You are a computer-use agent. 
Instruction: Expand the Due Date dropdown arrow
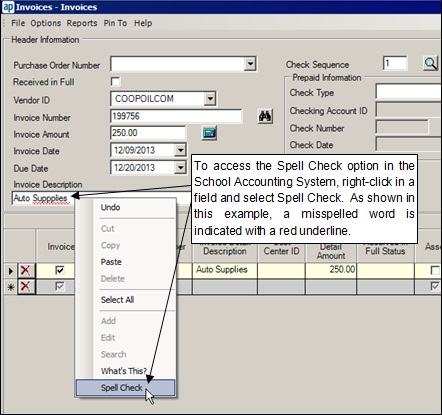(180, 167)
